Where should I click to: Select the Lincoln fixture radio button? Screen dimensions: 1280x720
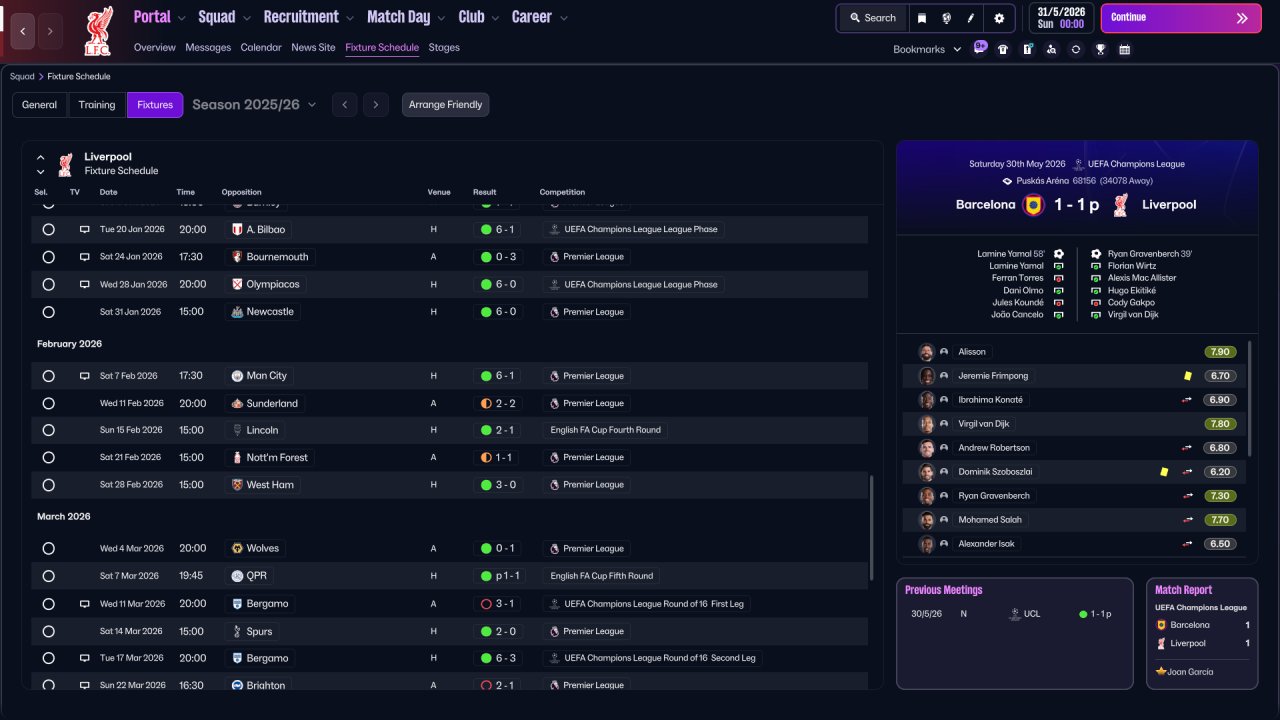48,430
